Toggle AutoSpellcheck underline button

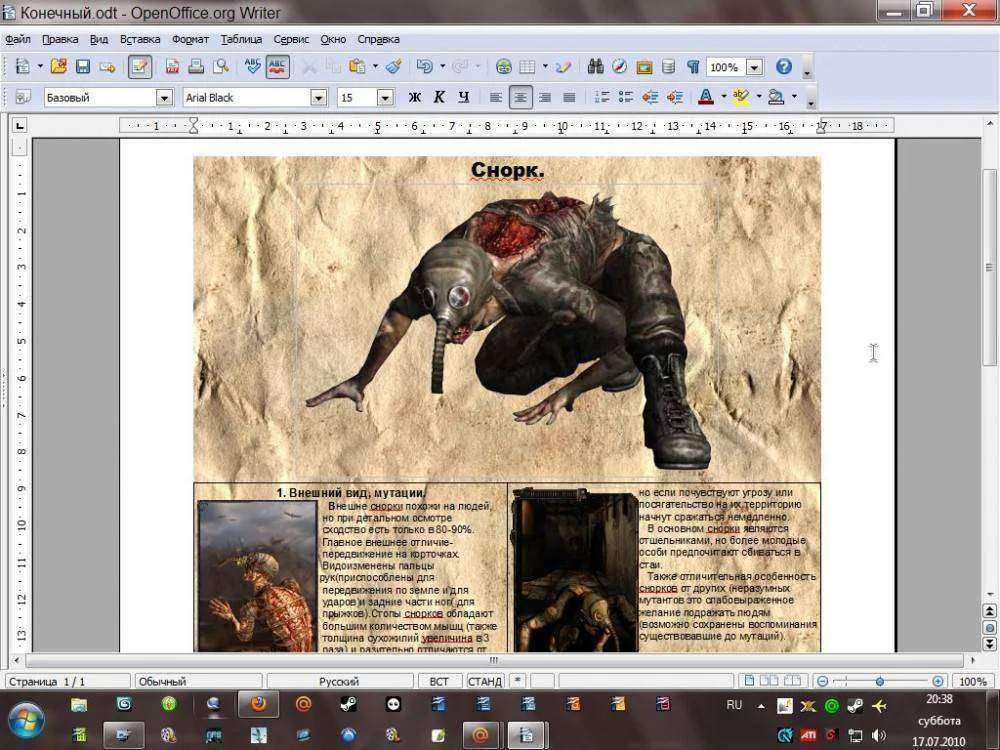point(277,67)
